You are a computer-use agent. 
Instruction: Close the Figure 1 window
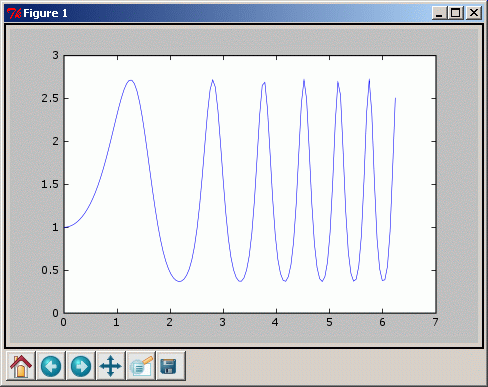pyautogui.click(x=473, y=13)
